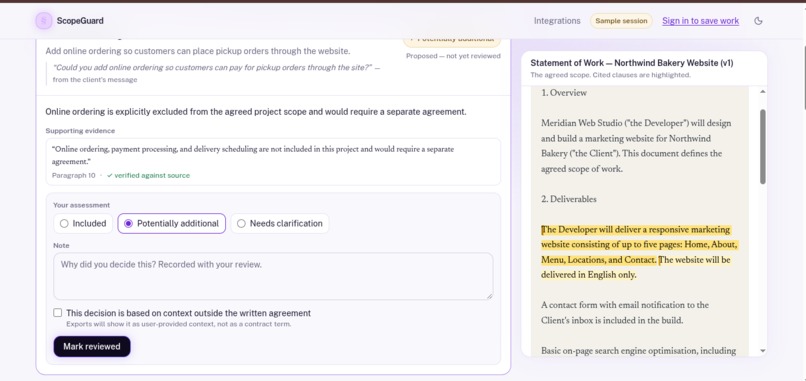The width and height of the screenshot is (806, 381).
Task: Click the 'Supporting evidence' label
Action: click(x=80, y=131)
